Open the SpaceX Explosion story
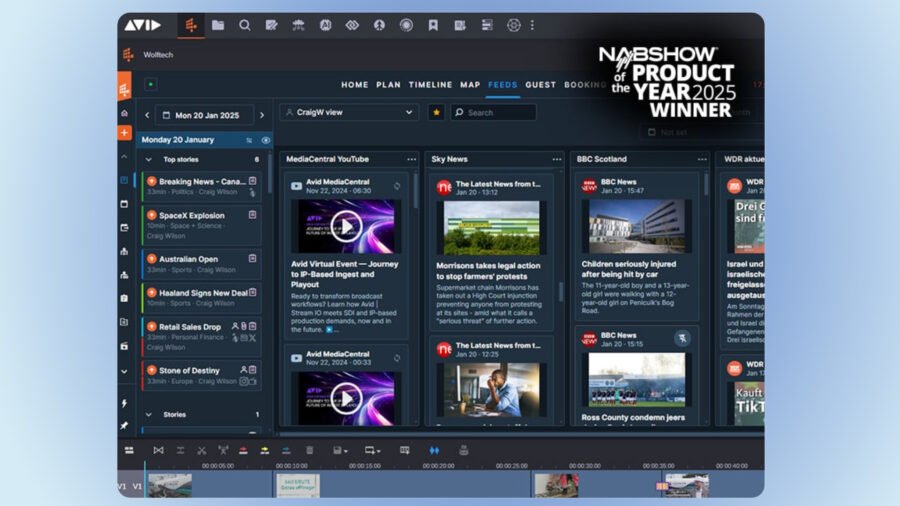This screenshot has width=900, height=506. 191,215
